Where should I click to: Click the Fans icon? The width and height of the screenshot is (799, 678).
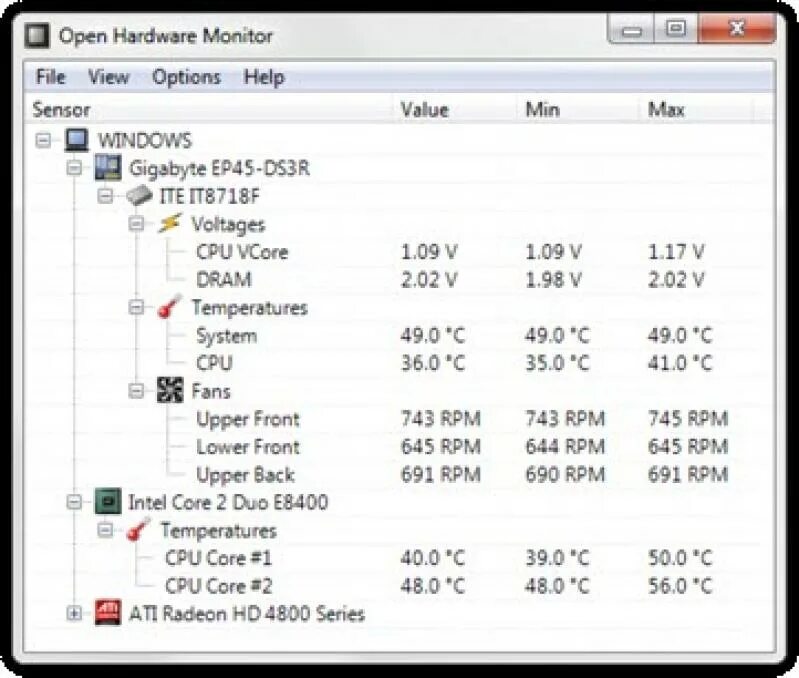point(170,390)
